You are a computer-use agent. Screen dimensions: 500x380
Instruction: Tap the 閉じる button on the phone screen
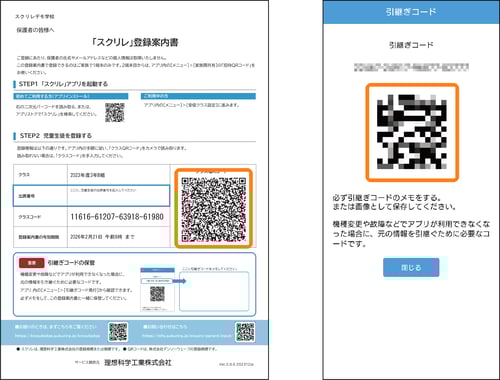click(x=411, y=267)
